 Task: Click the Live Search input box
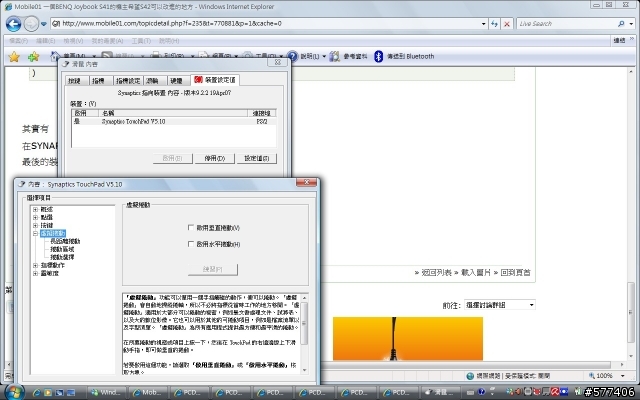[x=567, y=24]
